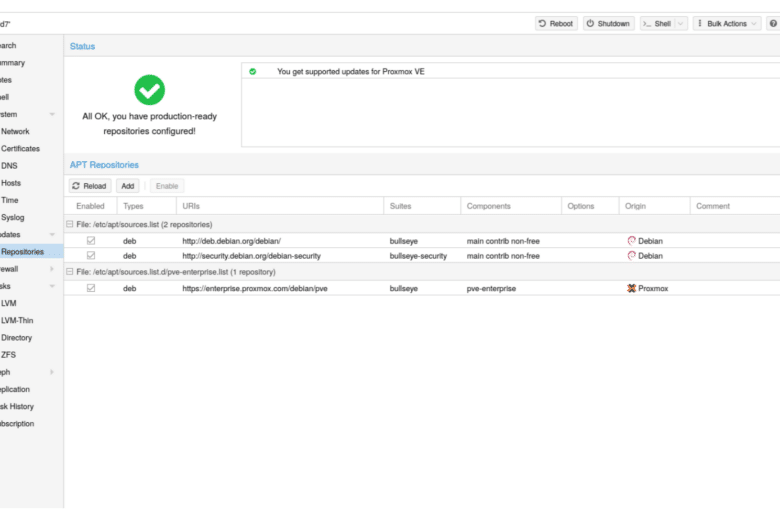Viewport: 780px width, 516px height.
Task: Open the Shell dropdown arrow
Action: [x=681, y=23]
